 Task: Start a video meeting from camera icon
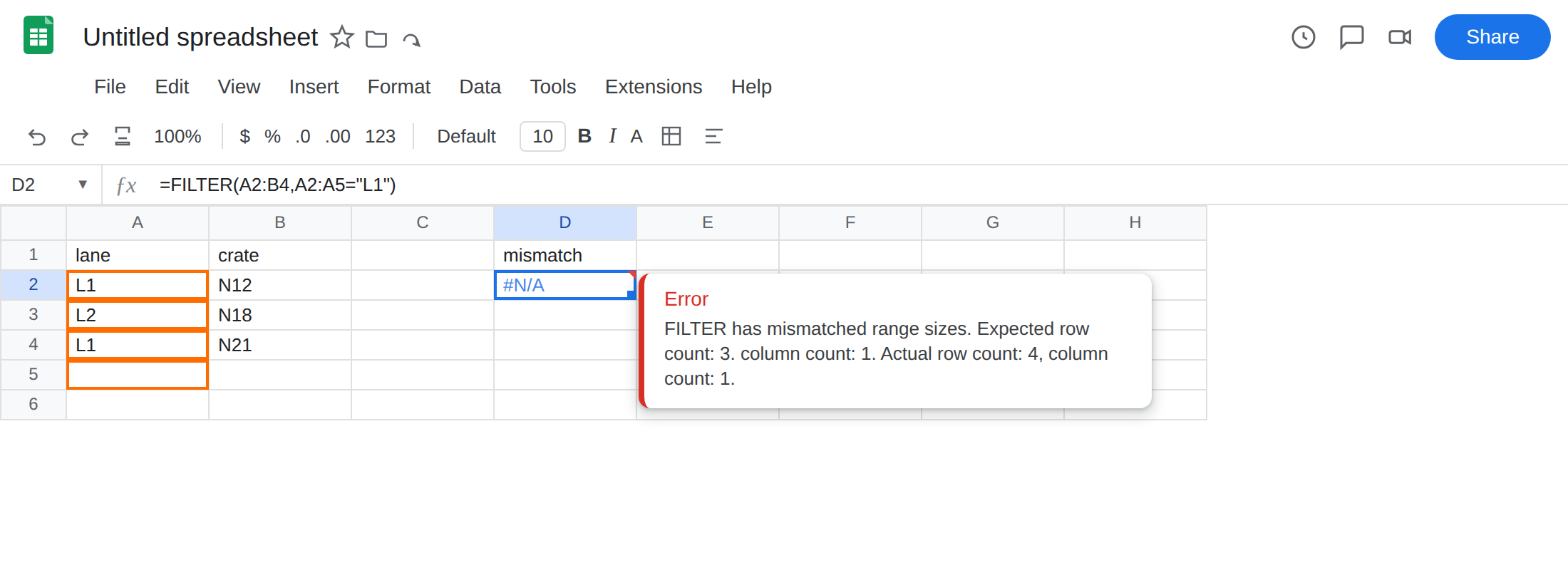(x=1400, y=37)
